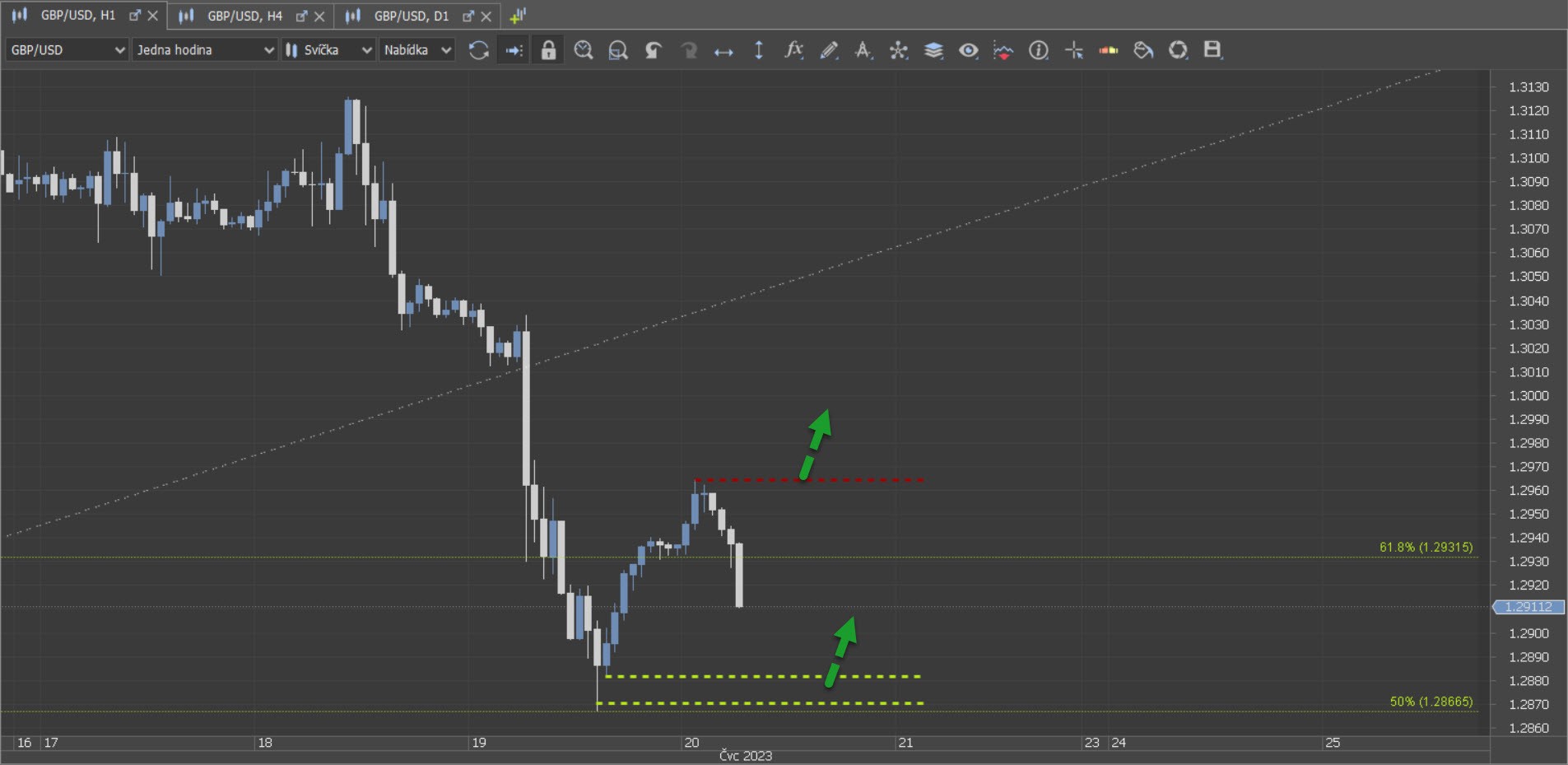Toggle chart auto-shift arrow button
This screenshot has width=1568, height=765.
(514, 50)
